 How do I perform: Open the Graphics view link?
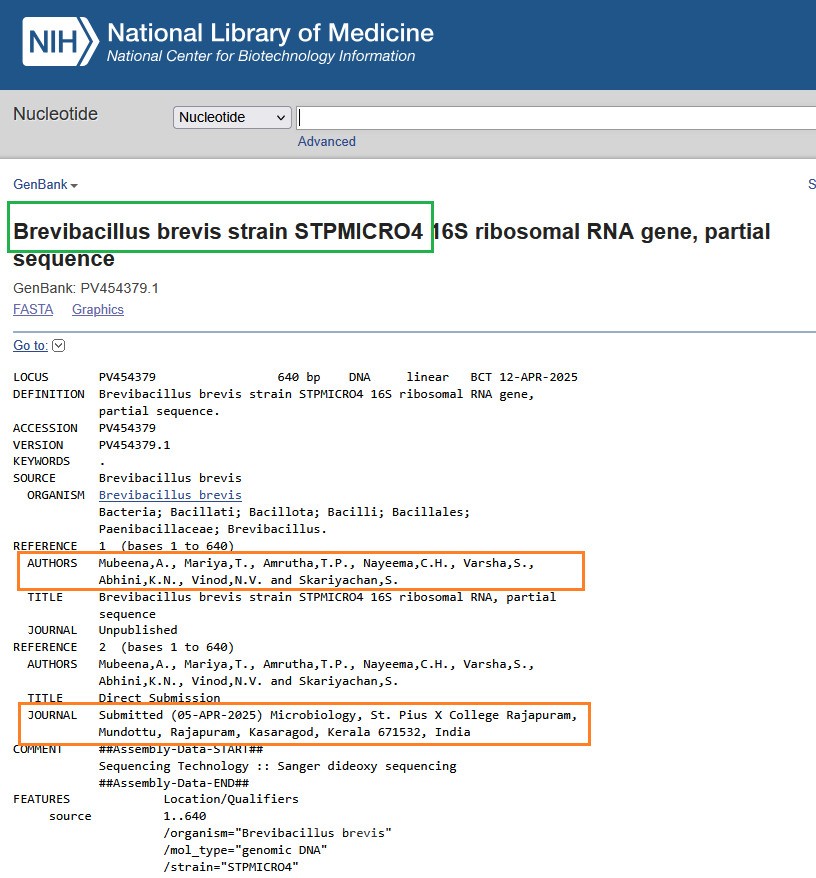(x=98, y=310)
